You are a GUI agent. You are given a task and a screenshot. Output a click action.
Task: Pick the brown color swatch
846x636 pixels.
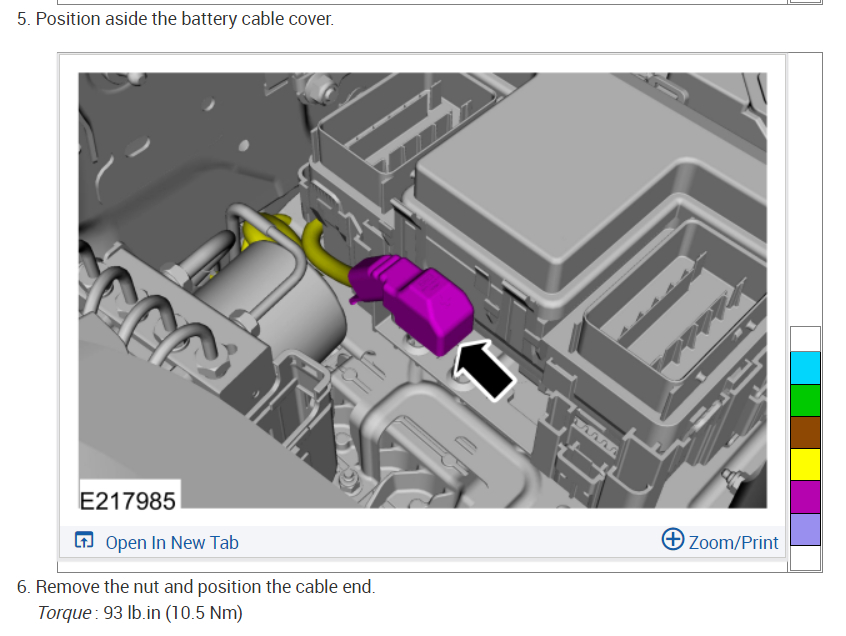[x=805, y=432]
